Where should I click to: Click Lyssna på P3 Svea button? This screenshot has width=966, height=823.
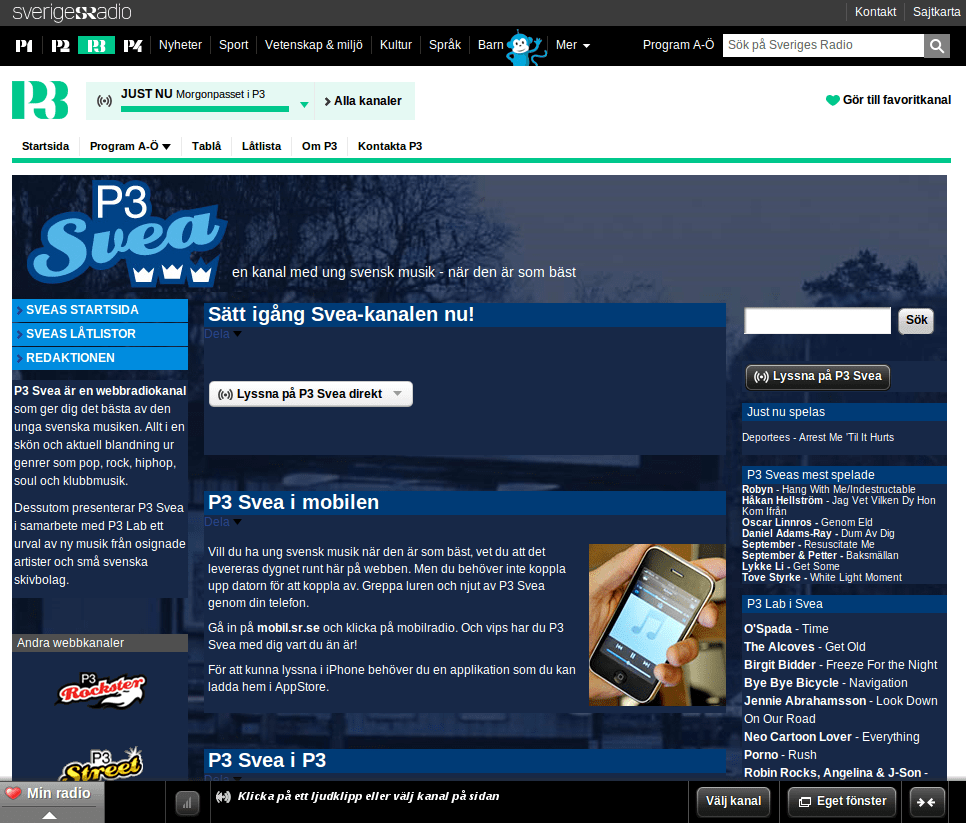tap(818, 376)
